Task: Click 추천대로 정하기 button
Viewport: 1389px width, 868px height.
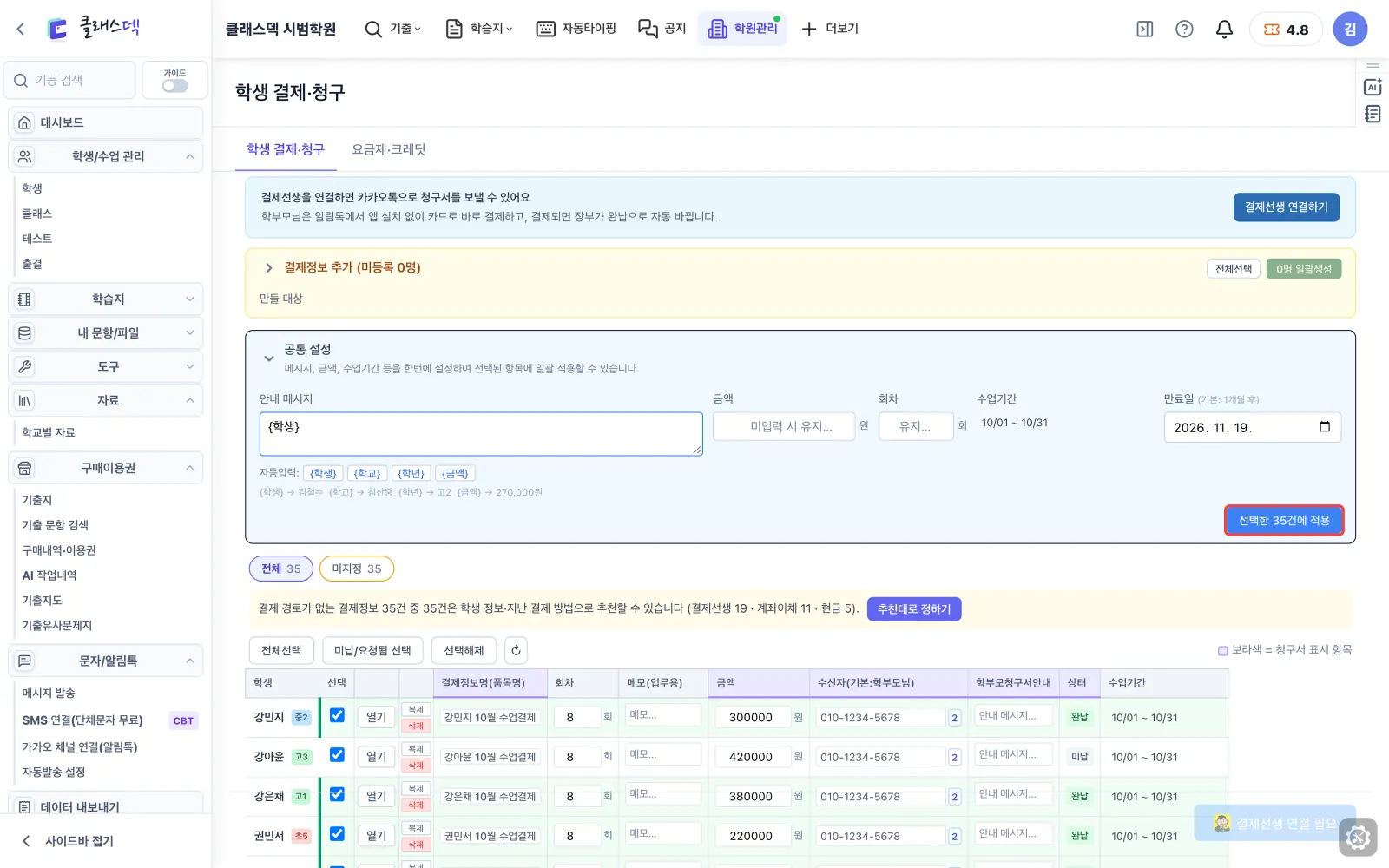Action: click(914, 608)
